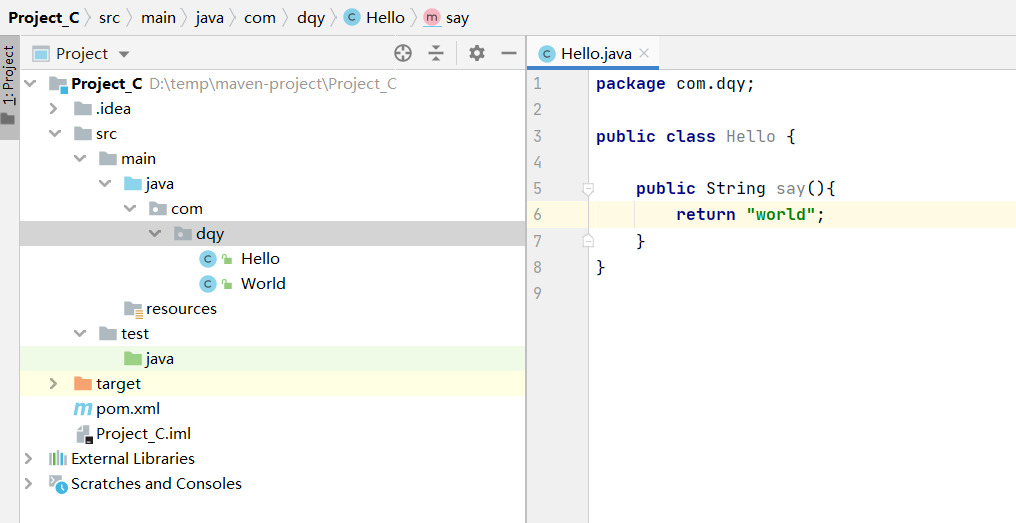
Task: Close the Hello.java tab
Action: tap(644, 53)
